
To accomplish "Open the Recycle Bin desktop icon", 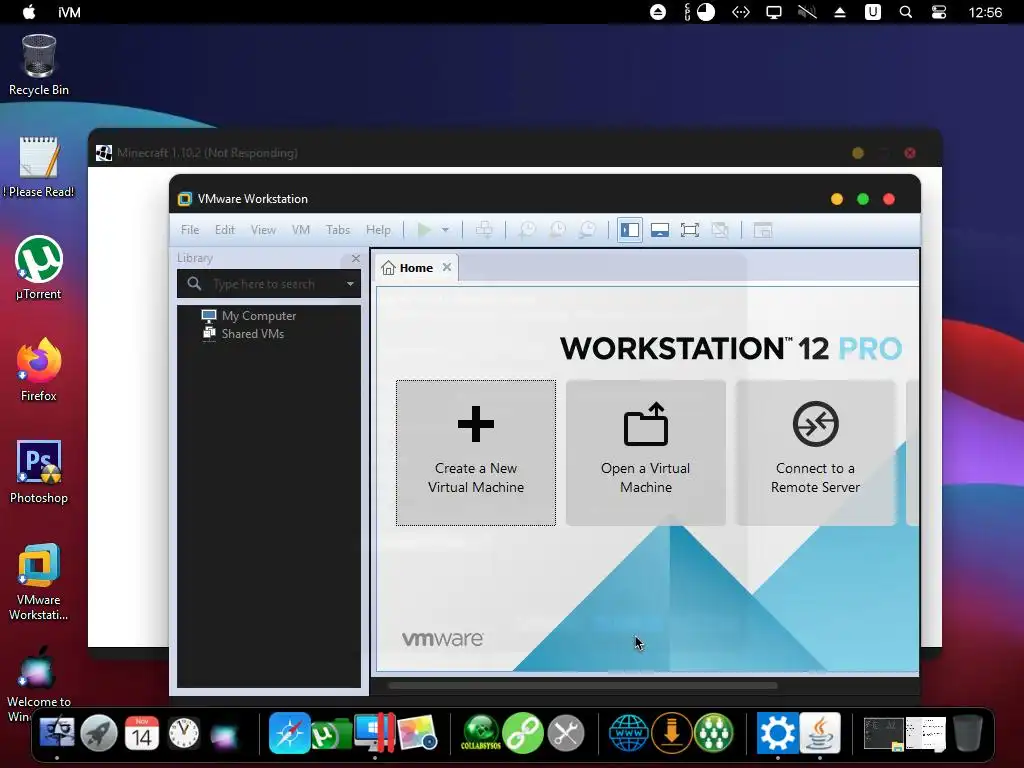I will click(x=39, y=65).
